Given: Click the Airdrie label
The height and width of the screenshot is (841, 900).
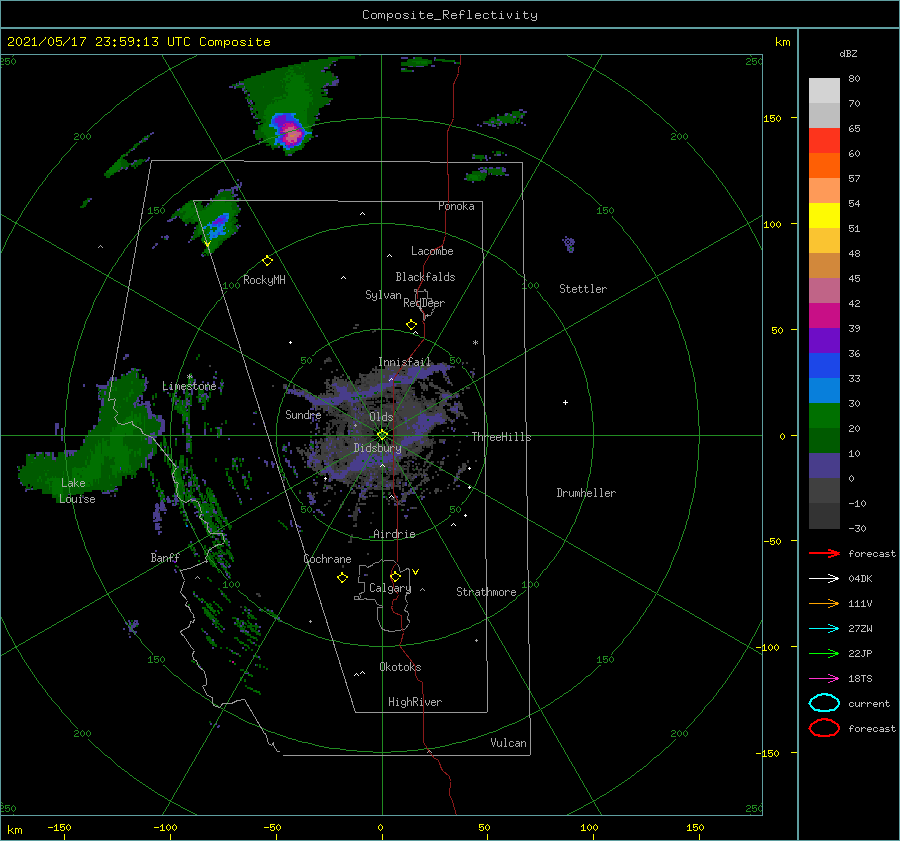Looking at the screenshot, I should (394, 534).
